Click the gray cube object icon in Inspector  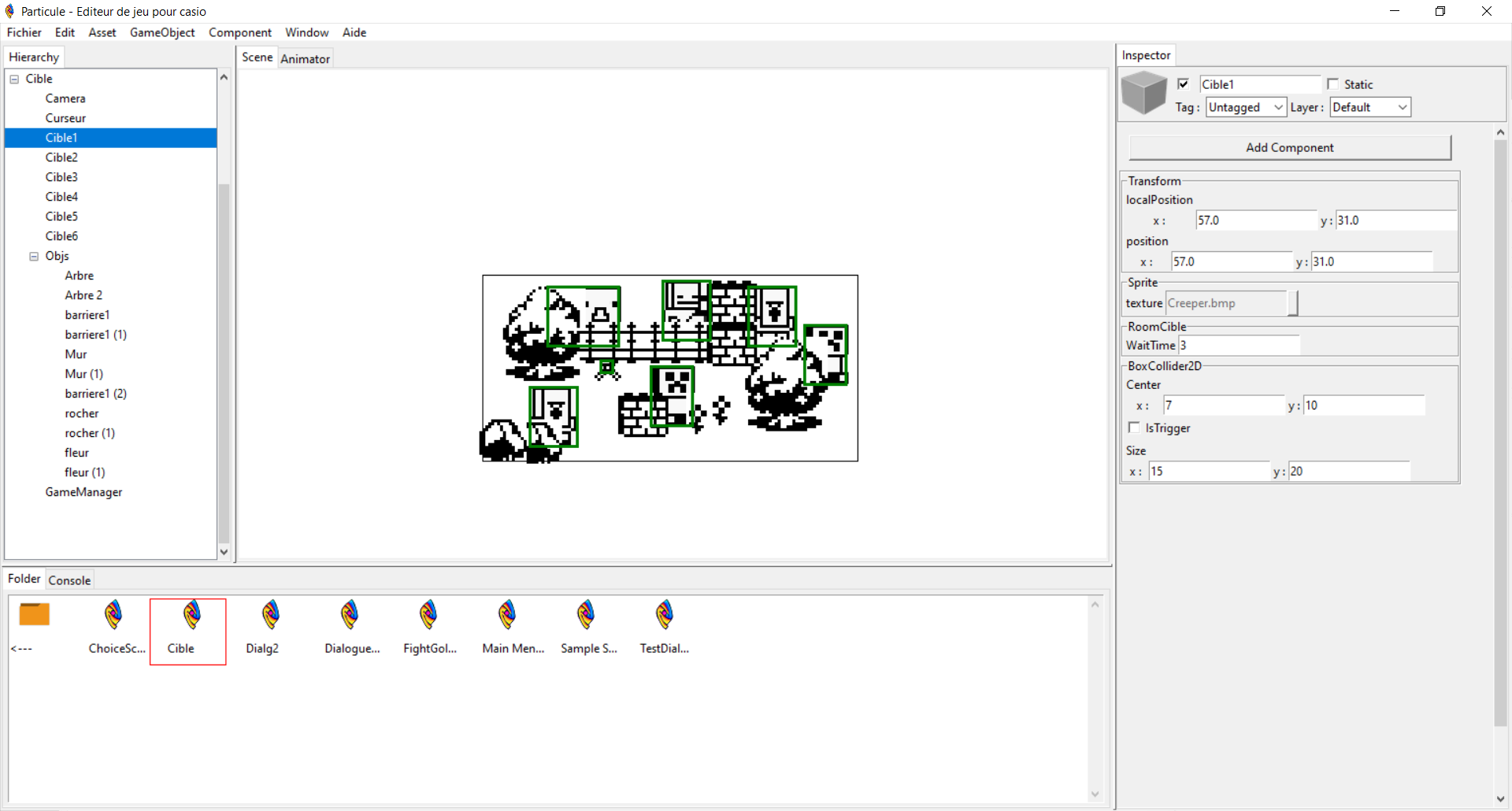tap(1143, 93)
